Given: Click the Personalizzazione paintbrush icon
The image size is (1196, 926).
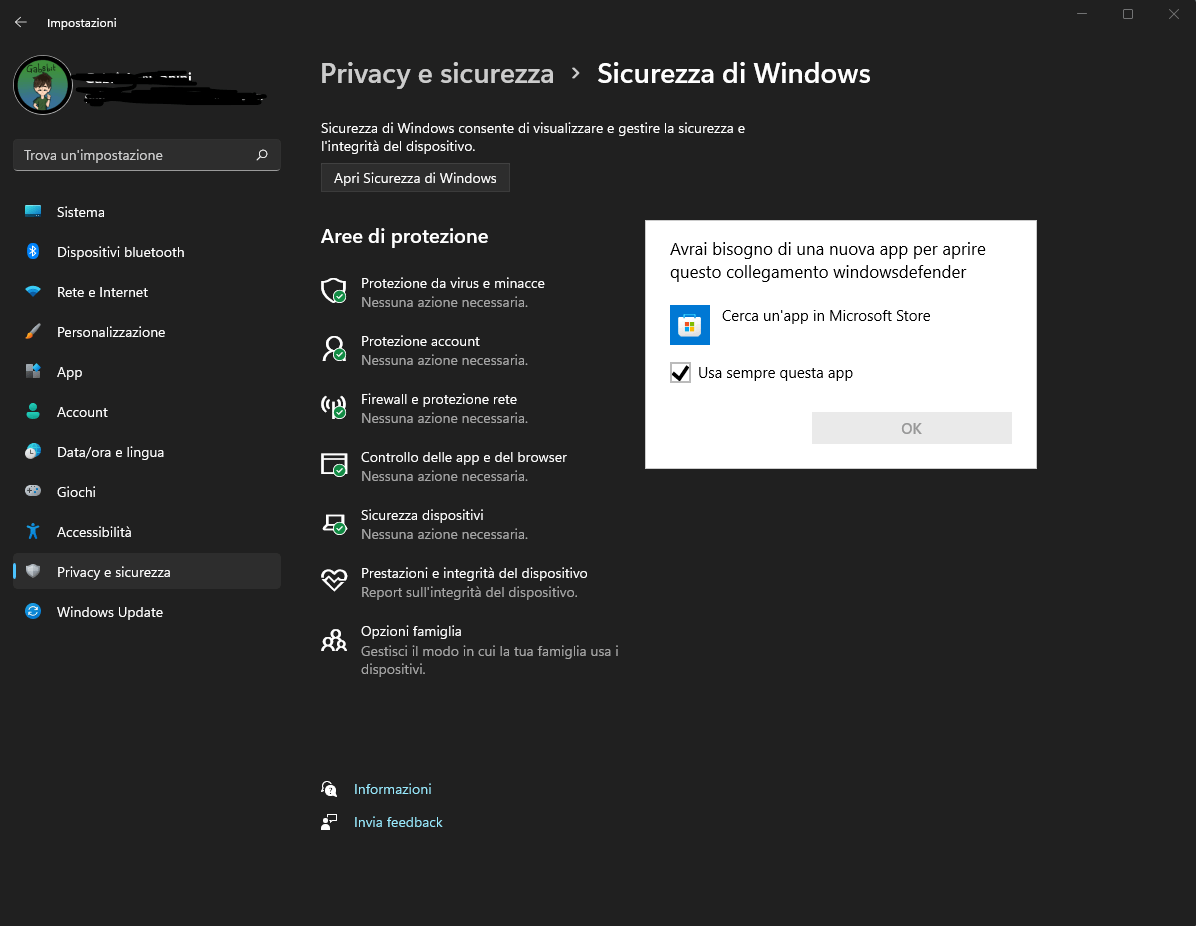Looking at the screenshot, I should click(x=33, y=331).
